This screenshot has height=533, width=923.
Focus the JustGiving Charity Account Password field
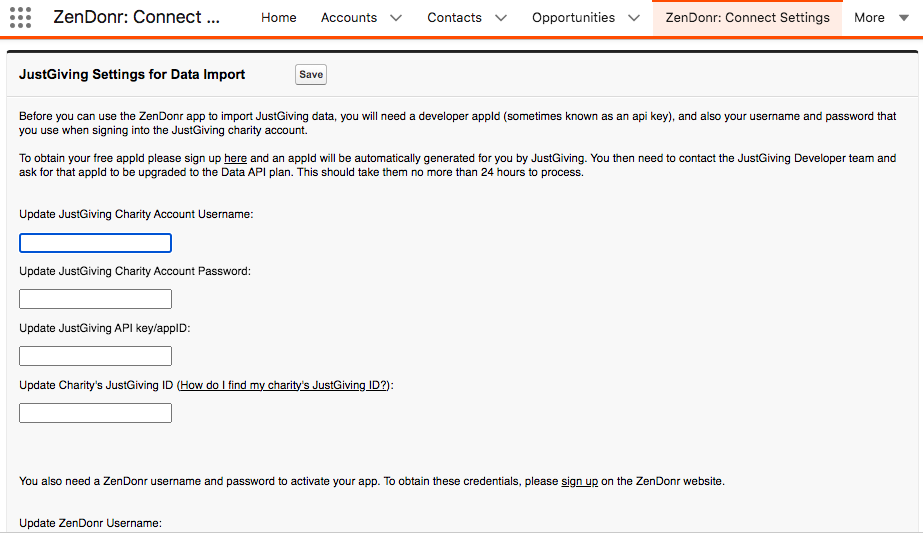tap(95, 299)
